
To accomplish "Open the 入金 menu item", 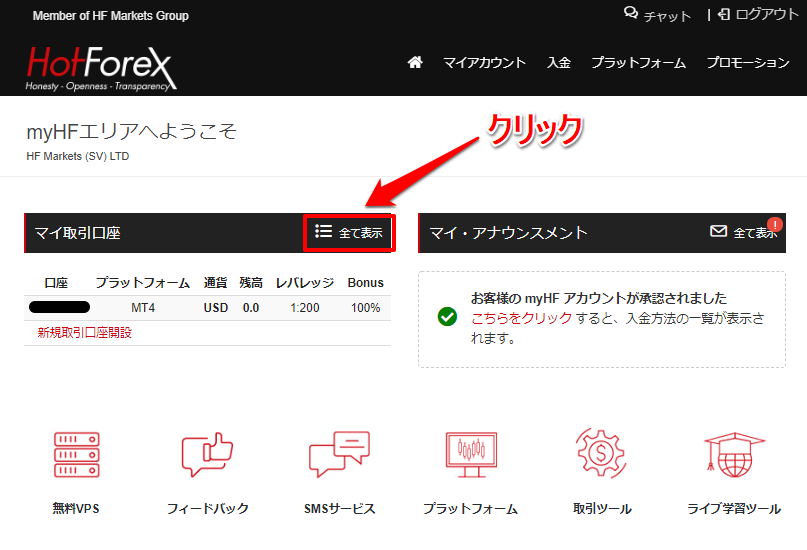I will click(x=558, y=63).
